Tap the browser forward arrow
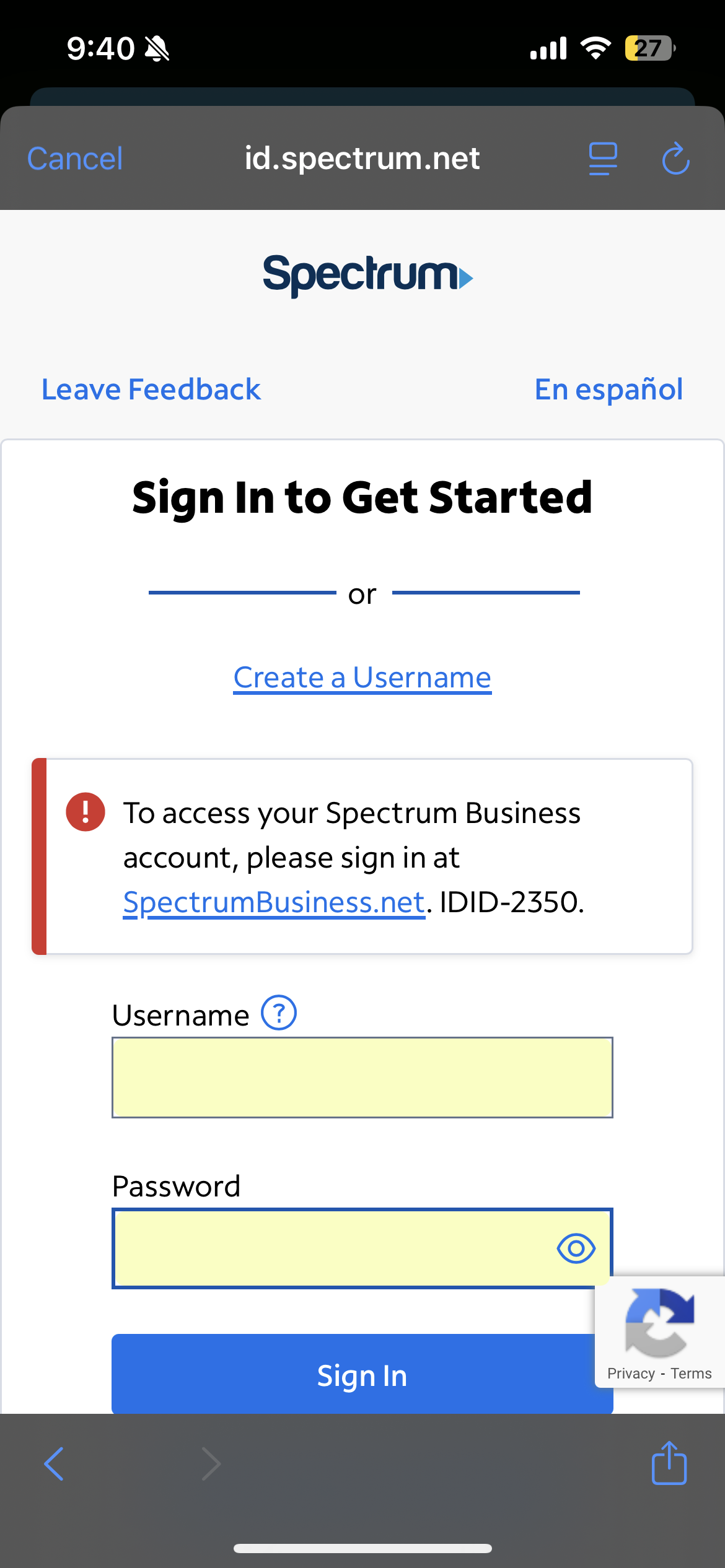Viewport: 725px width, 1568px height. pyautogui.click(x=211, y=1464)
